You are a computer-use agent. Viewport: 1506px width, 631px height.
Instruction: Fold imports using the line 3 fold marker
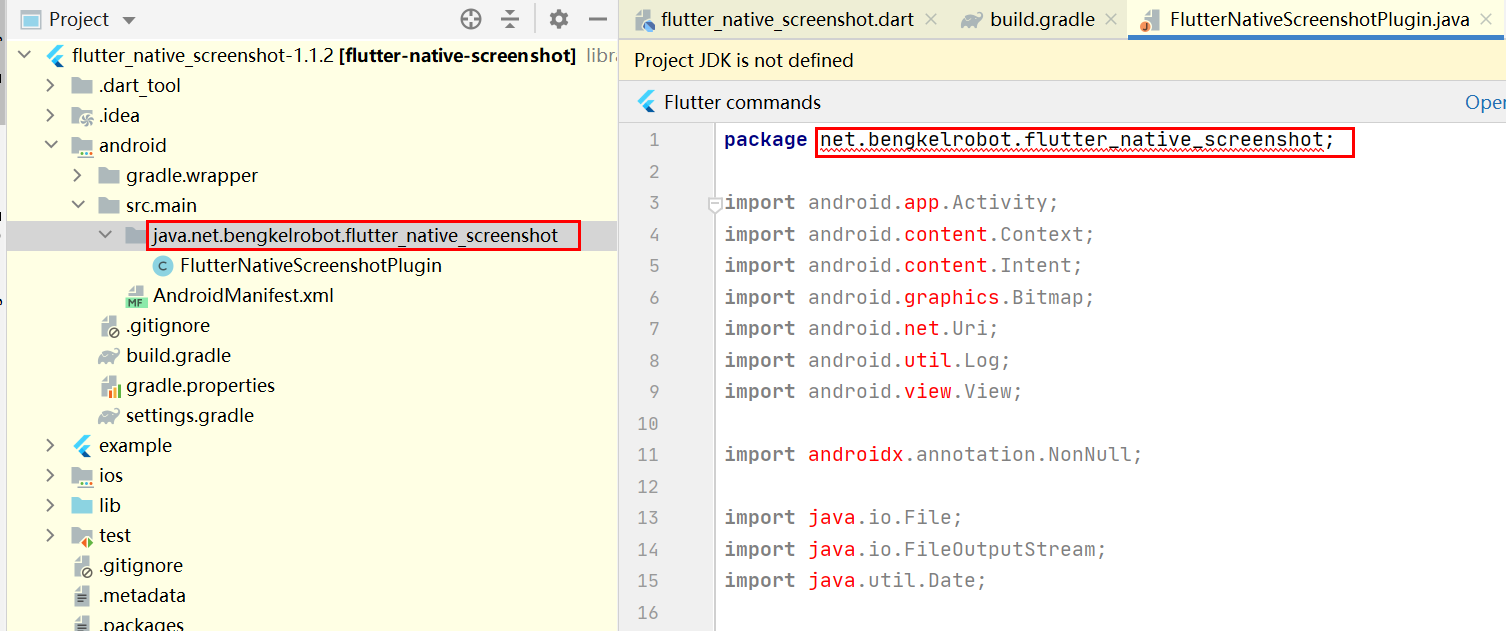tap(714, 205)
